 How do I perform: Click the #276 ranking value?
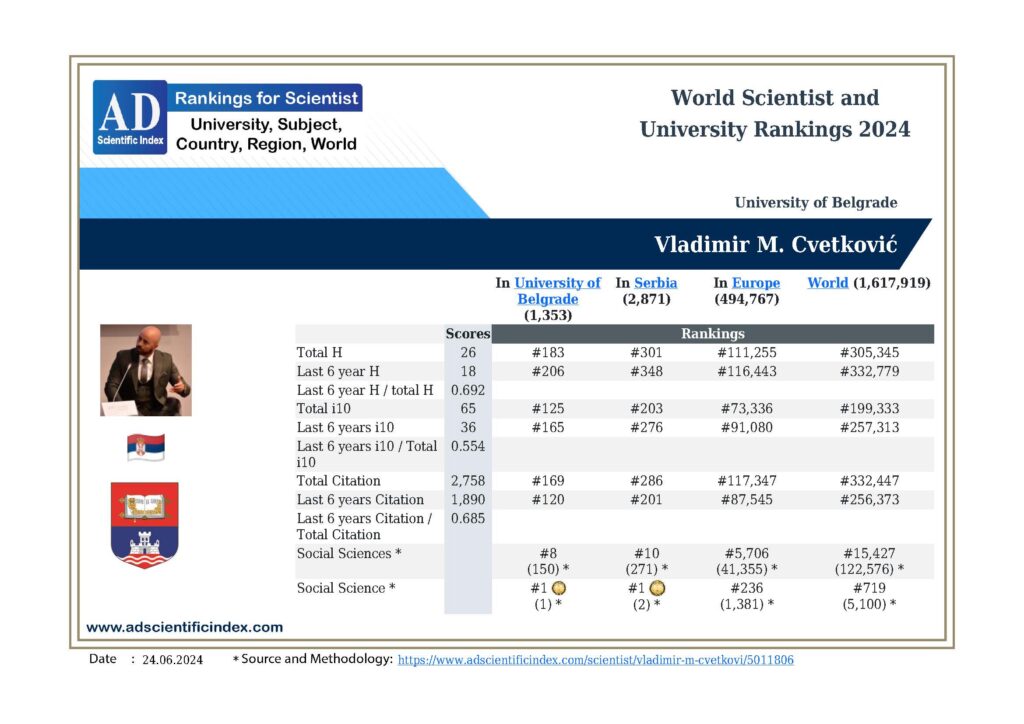647,428
